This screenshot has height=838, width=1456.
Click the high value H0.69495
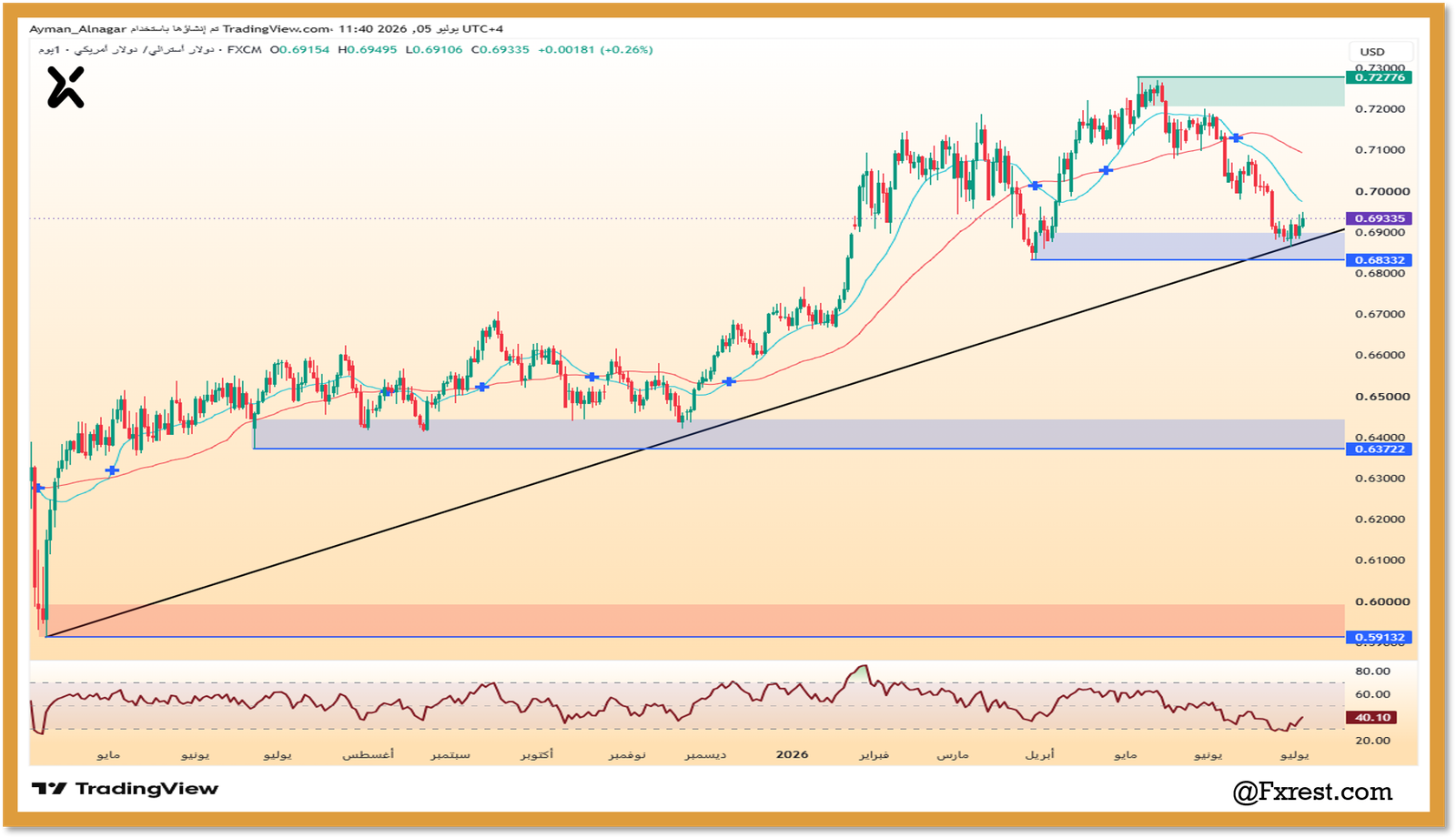(368, 50)
